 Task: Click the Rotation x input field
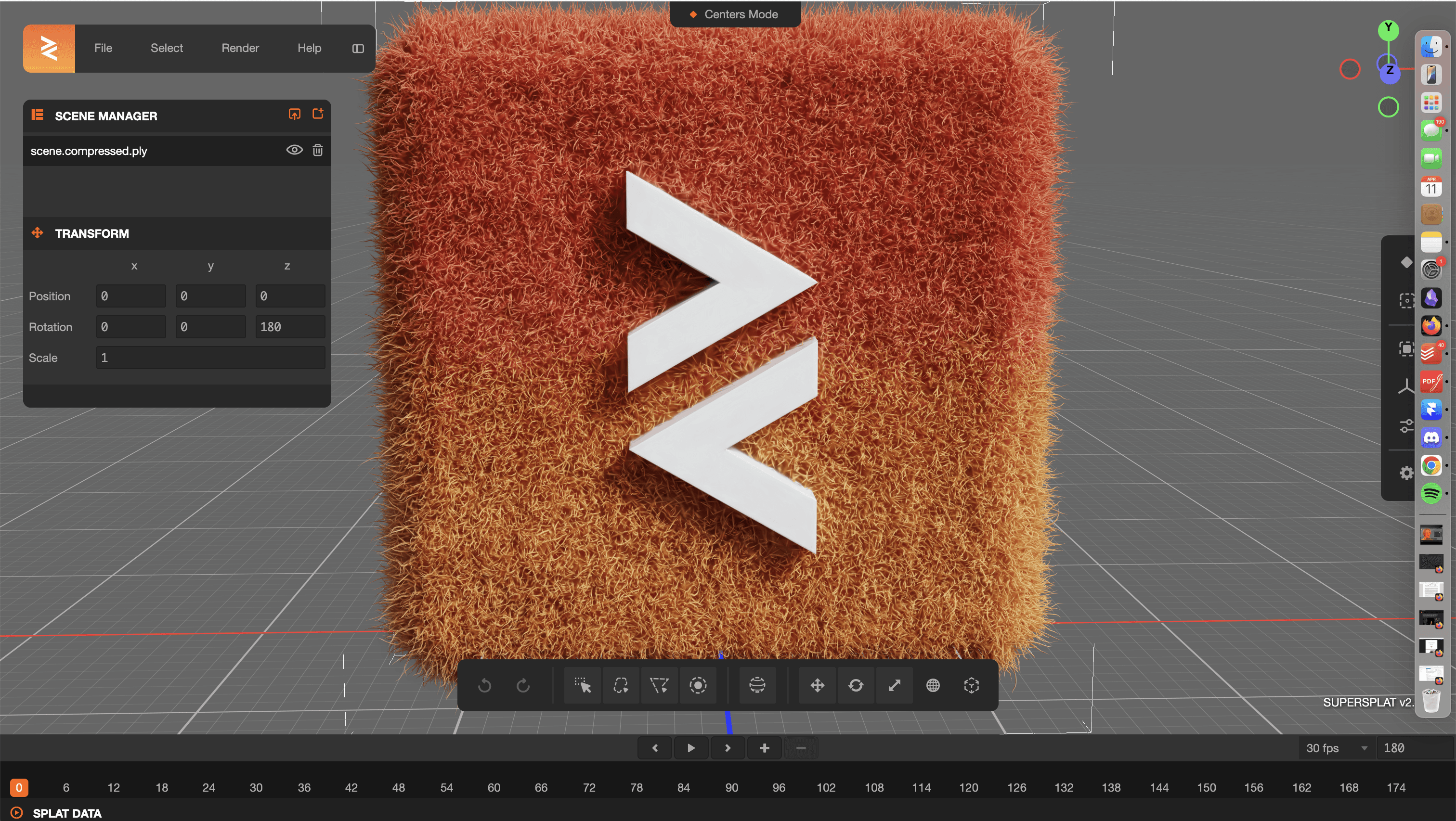click(131, 327)
